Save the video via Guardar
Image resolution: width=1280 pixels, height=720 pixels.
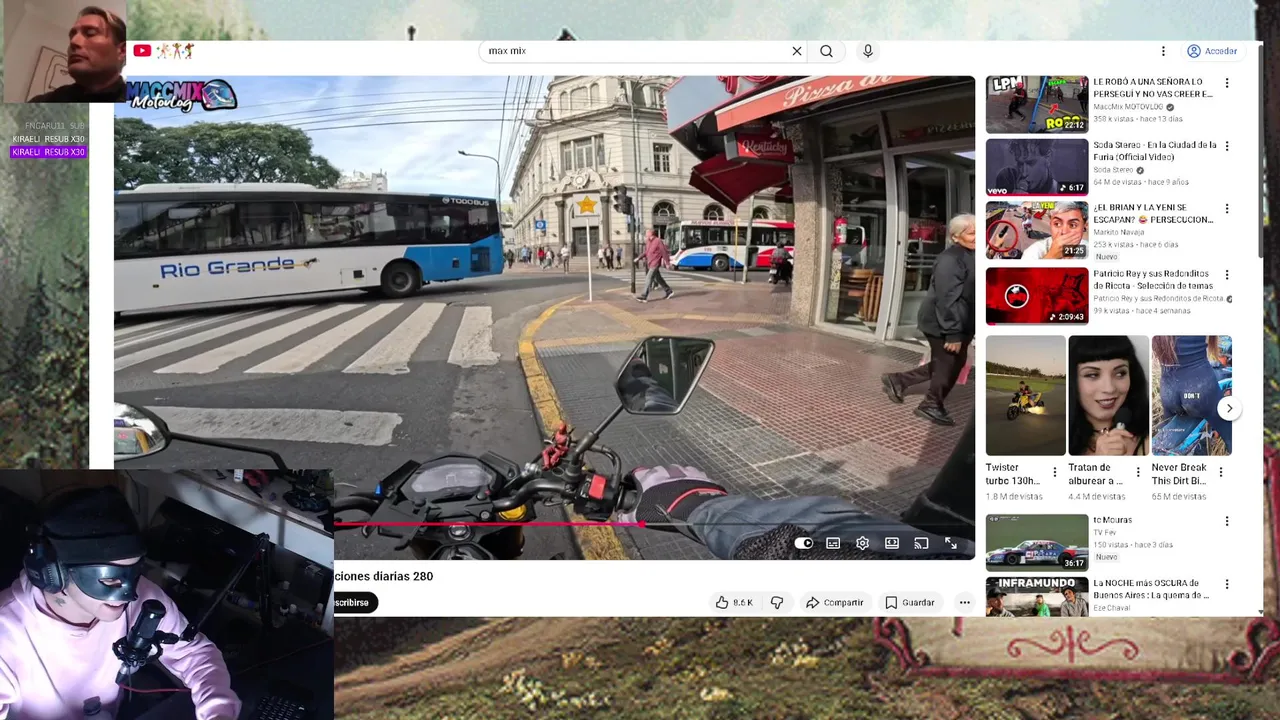click(909, 603)
